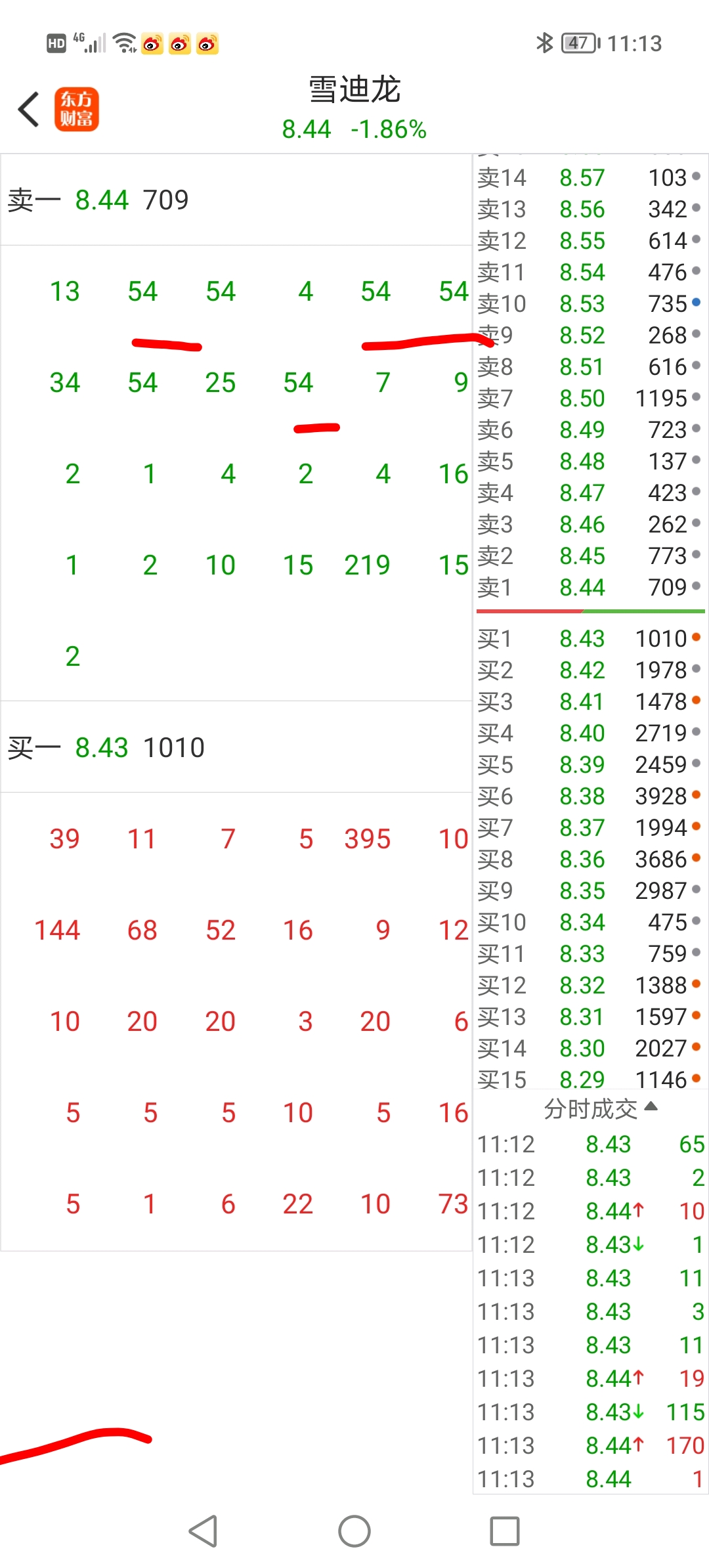Select sell level 卖4 at 8.47
Image resolution: width=709 pixels, height=1568 pixels.
[x=590, y=492]
